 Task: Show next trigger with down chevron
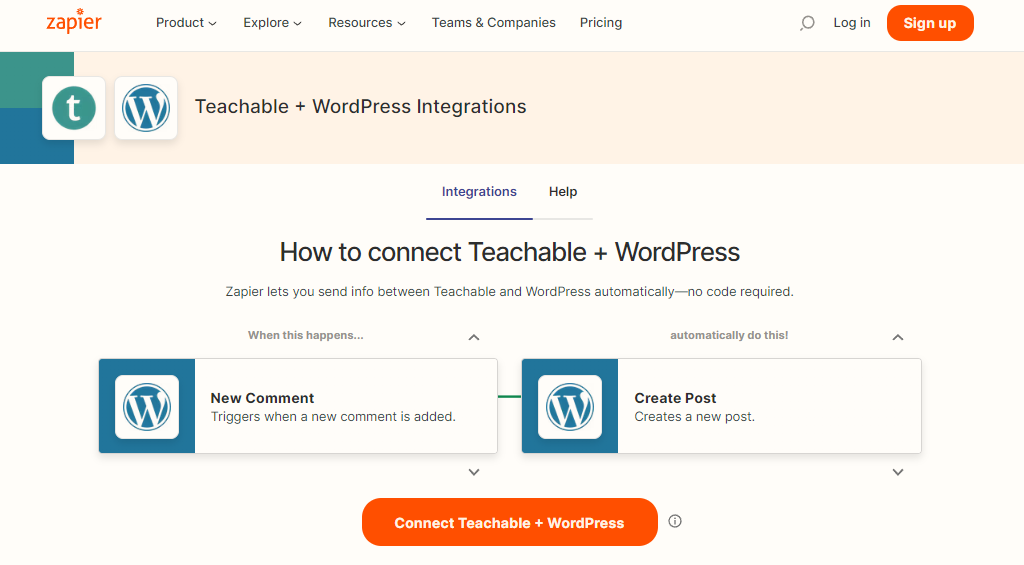tap(474, 472)
